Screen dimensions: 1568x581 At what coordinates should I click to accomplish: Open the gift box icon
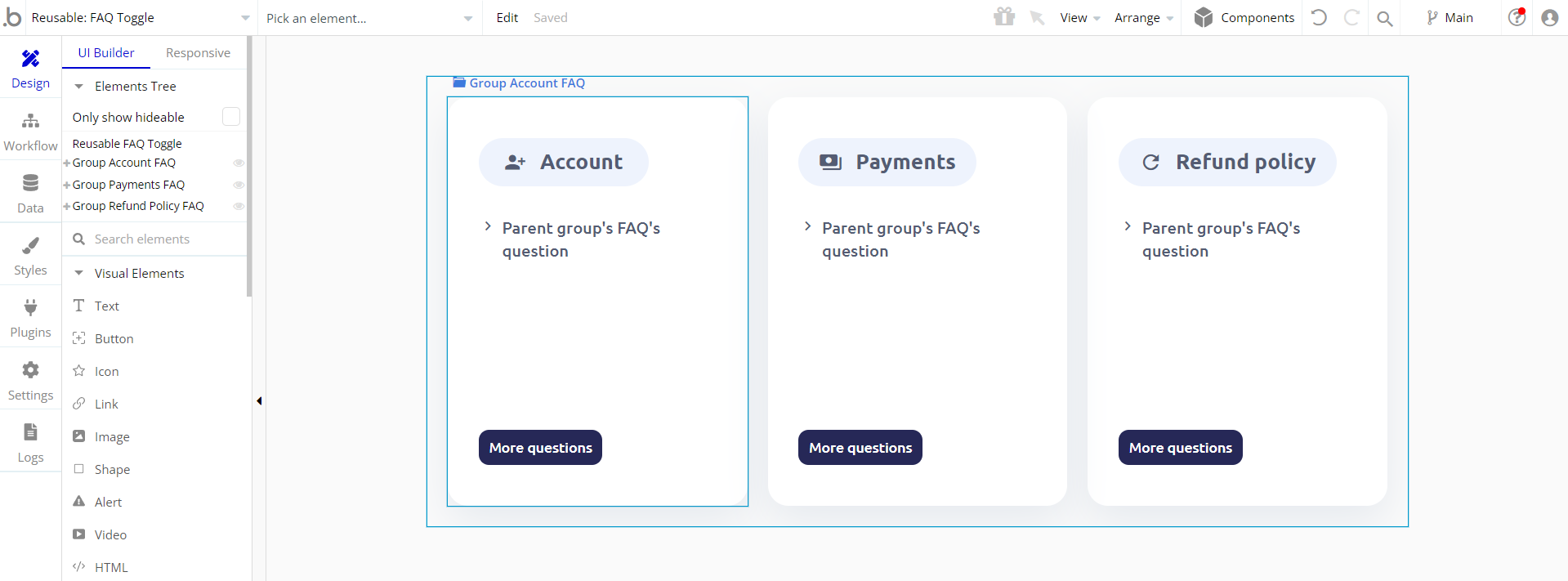coord(1004,16)
